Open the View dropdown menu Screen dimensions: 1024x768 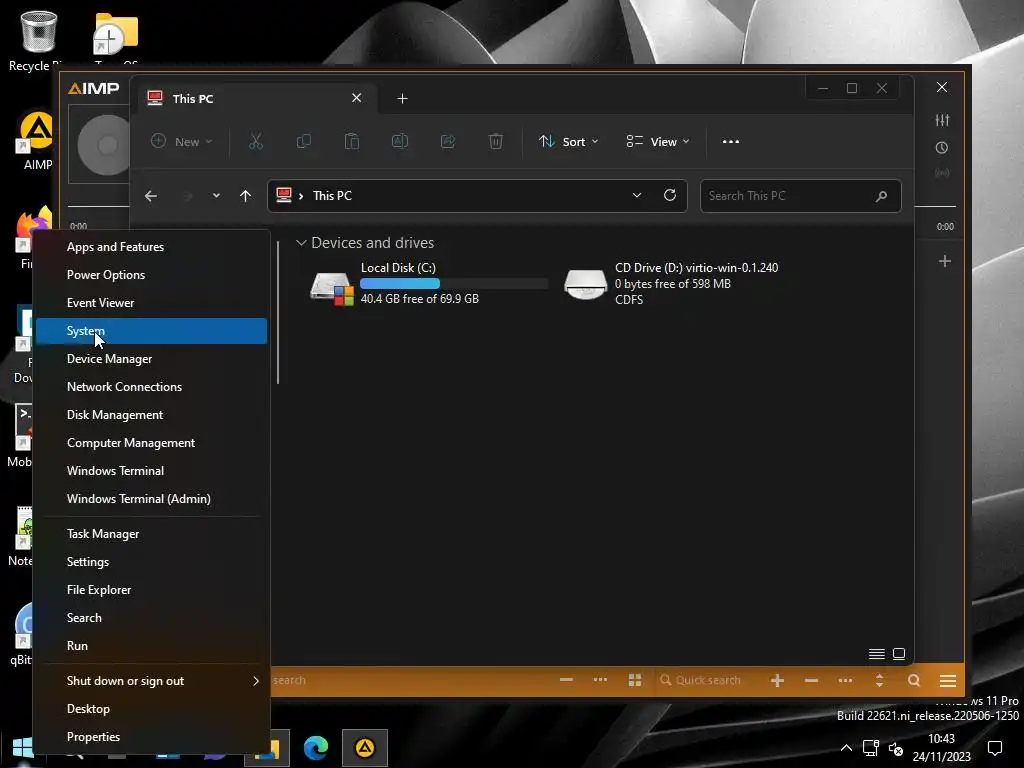(x=658, y=142)
